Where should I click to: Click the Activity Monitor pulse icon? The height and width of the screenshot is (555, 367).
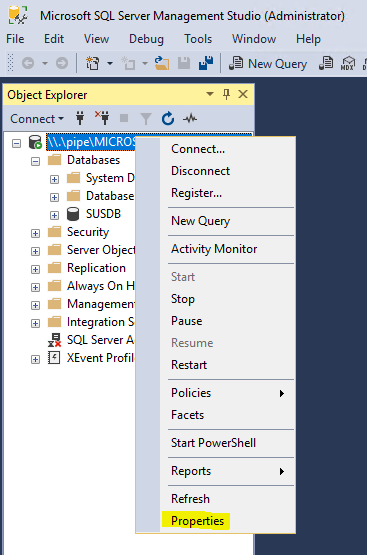point(190,118)
